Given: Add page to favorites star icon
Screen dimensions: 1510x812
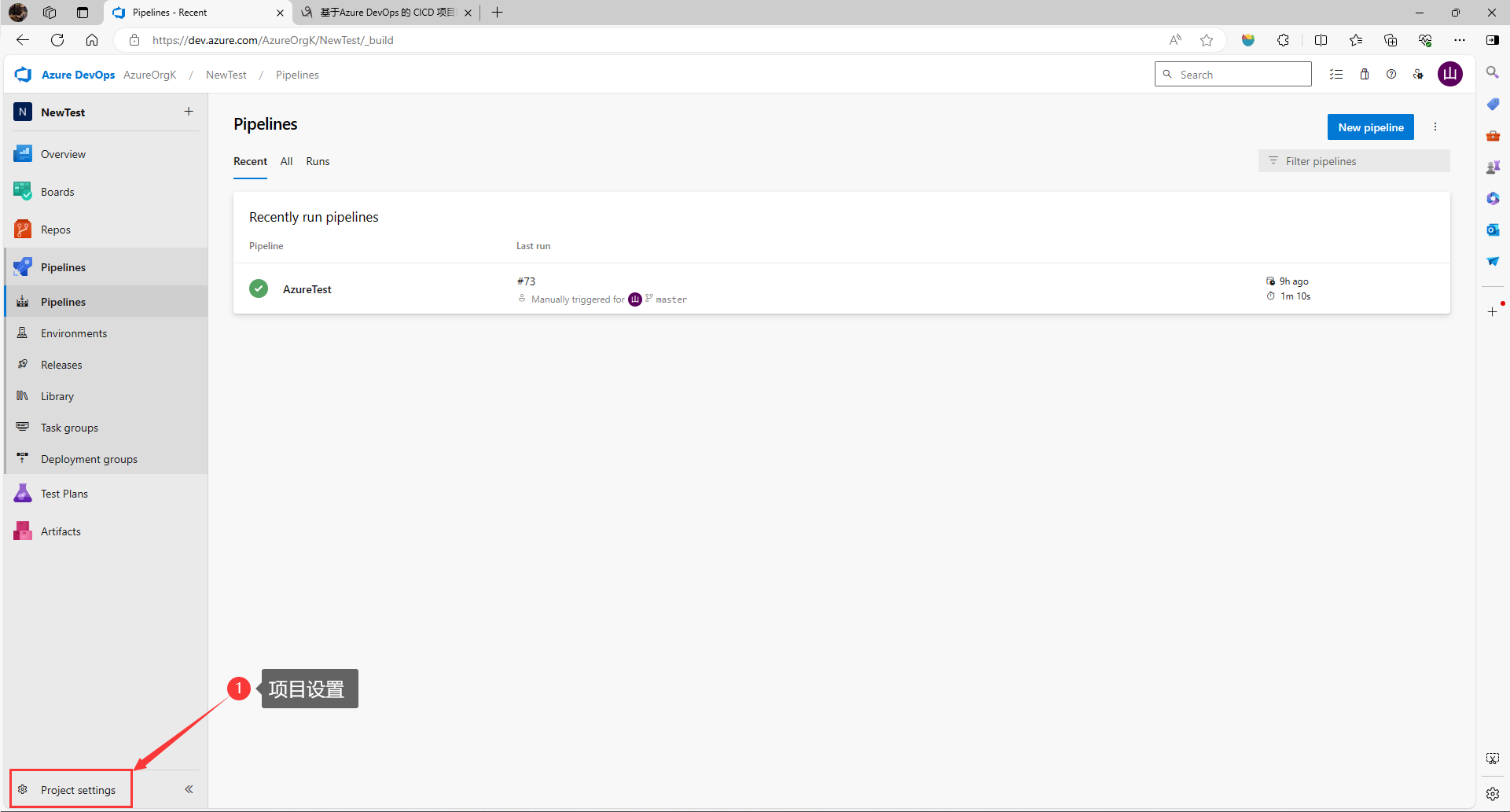Looking at the screenshot, I should point(1207,40).
